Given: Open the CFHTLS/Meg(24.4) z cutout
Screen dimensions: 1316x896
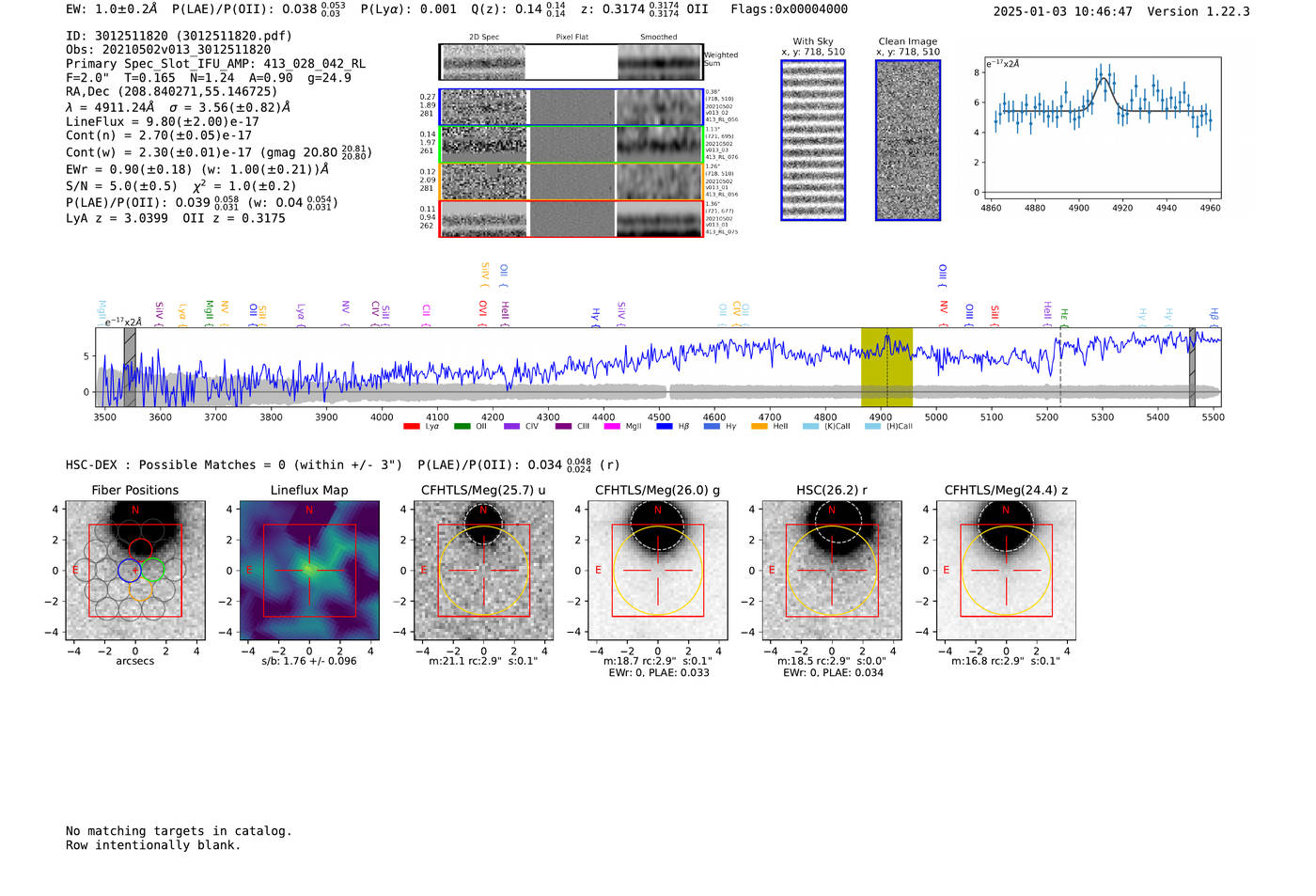Looking at the screenshot, I should pyautogui.click(x=1006, y=571).
